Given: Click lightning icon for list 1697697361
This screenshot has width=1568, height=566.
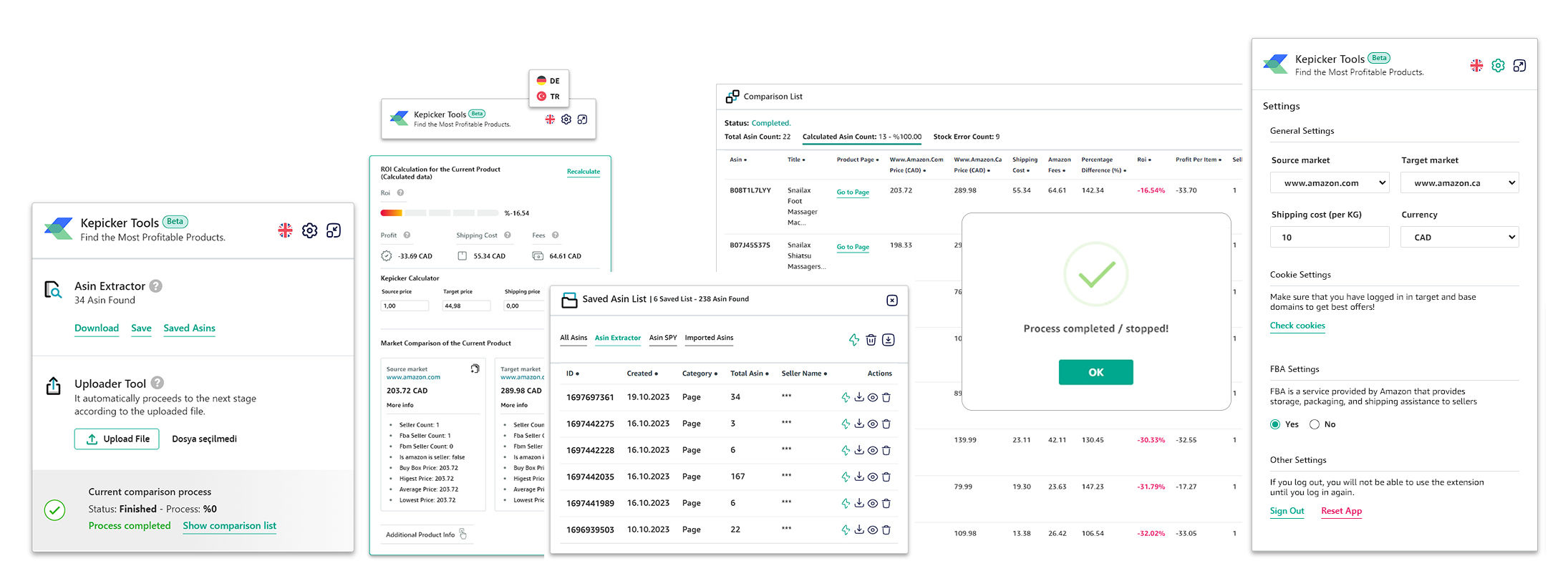Looking at the screenshot, I should pos(846,397).
